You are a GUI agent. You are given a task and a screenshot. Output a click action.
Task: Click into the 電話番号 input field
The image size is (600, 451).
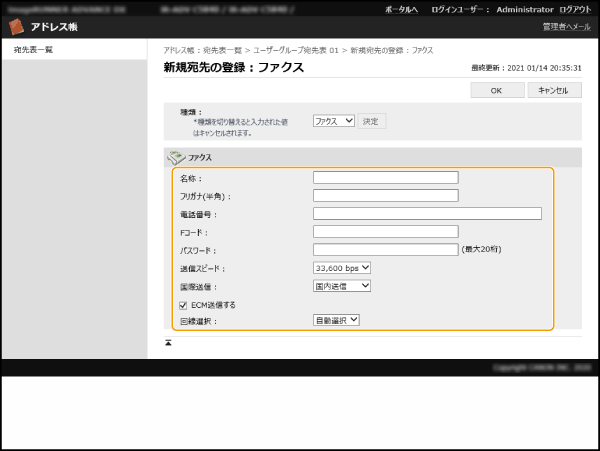tap(427, 214)
